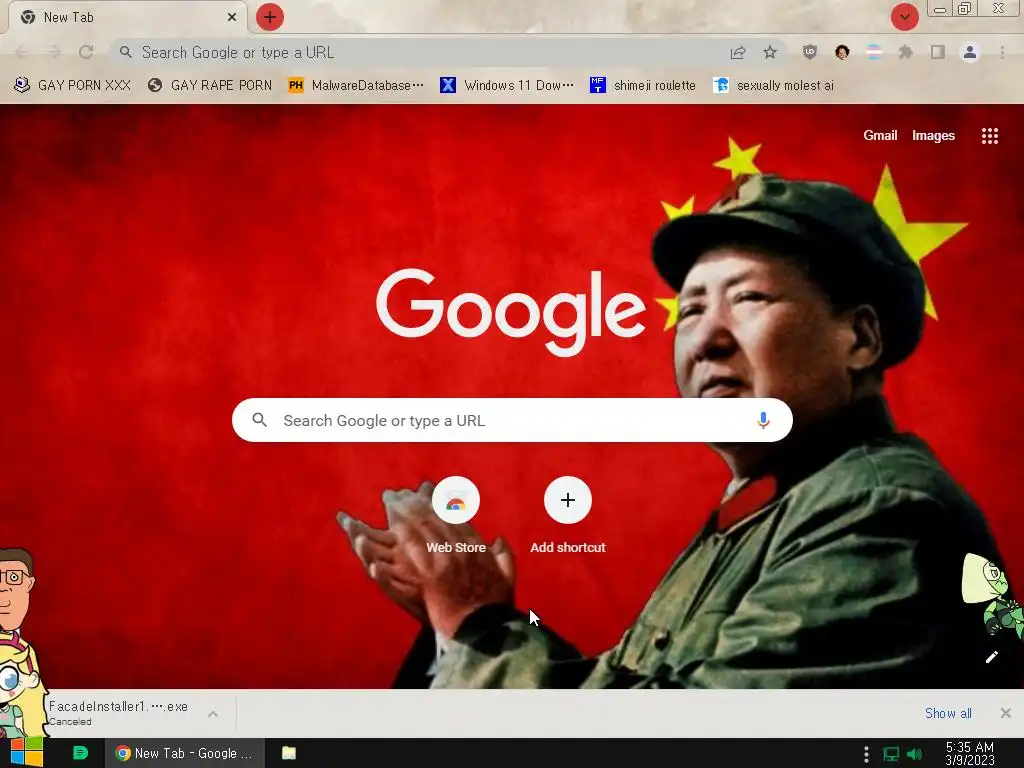Click the Google search box on the page
The width and height of the screenshot is (1024, 768).
pos(512,420)
